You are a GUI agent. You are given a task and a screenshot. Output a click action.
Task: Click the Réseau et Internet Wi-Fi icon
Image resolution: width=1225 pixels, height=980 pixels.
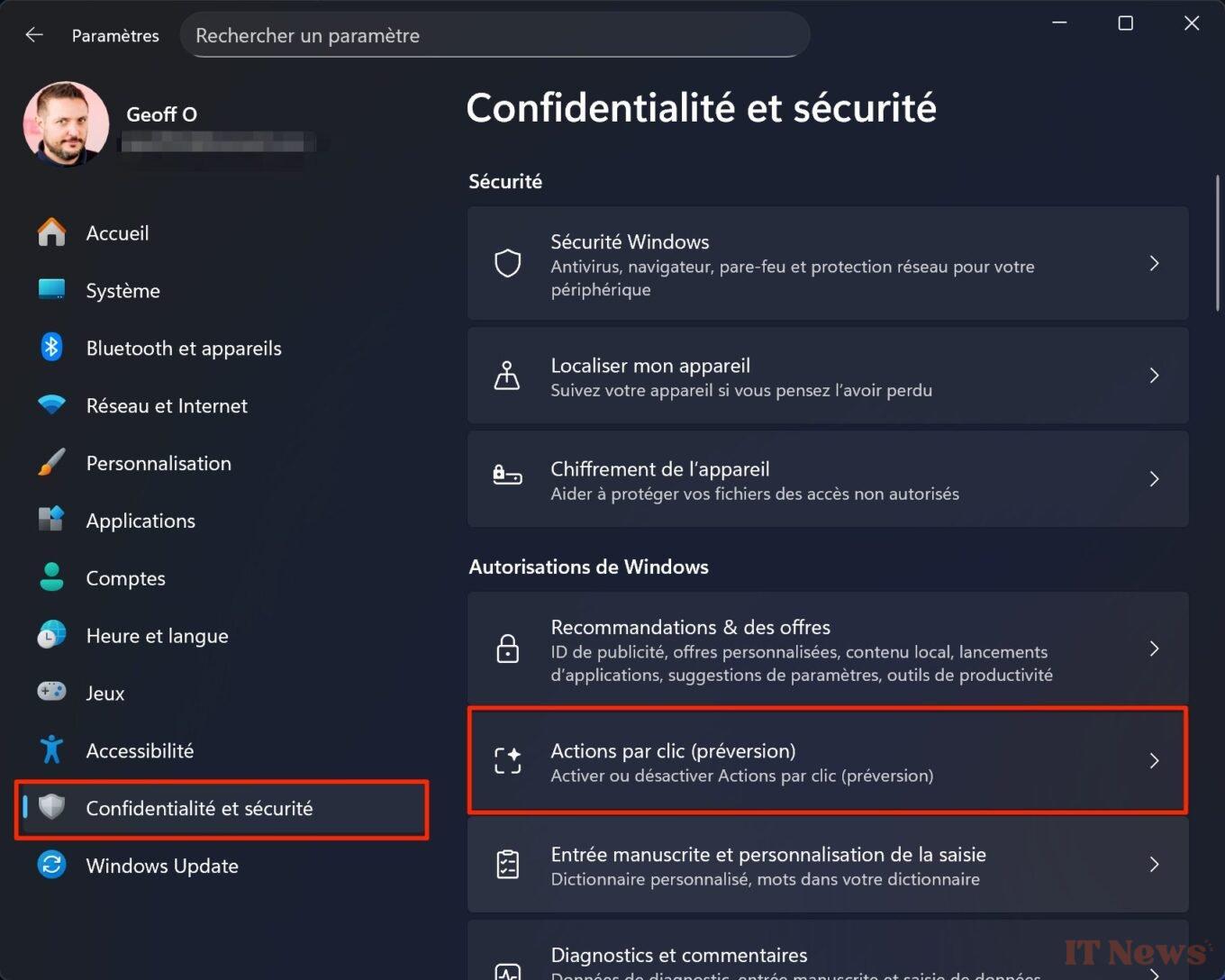(x=51, y=404)
